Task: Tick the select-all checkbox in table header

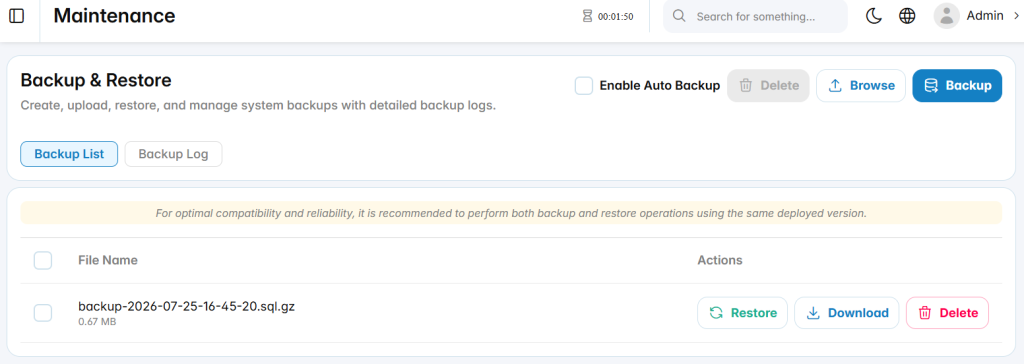Action: [43, 261]
